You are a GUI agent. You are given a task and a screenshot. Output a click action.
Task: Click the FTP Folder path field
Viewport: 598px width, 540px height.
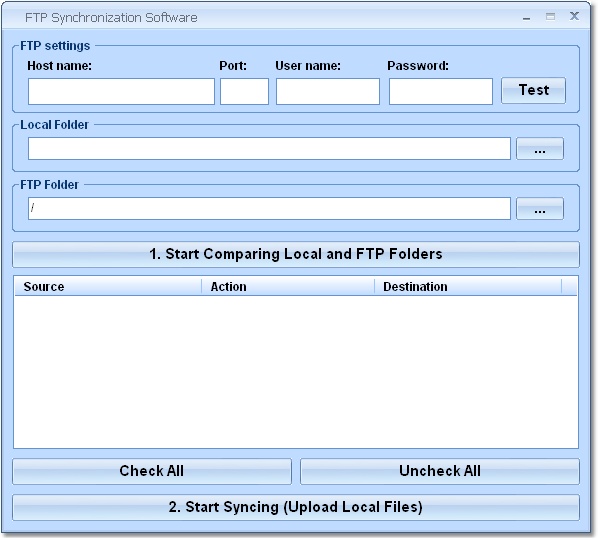pos(269,209)
